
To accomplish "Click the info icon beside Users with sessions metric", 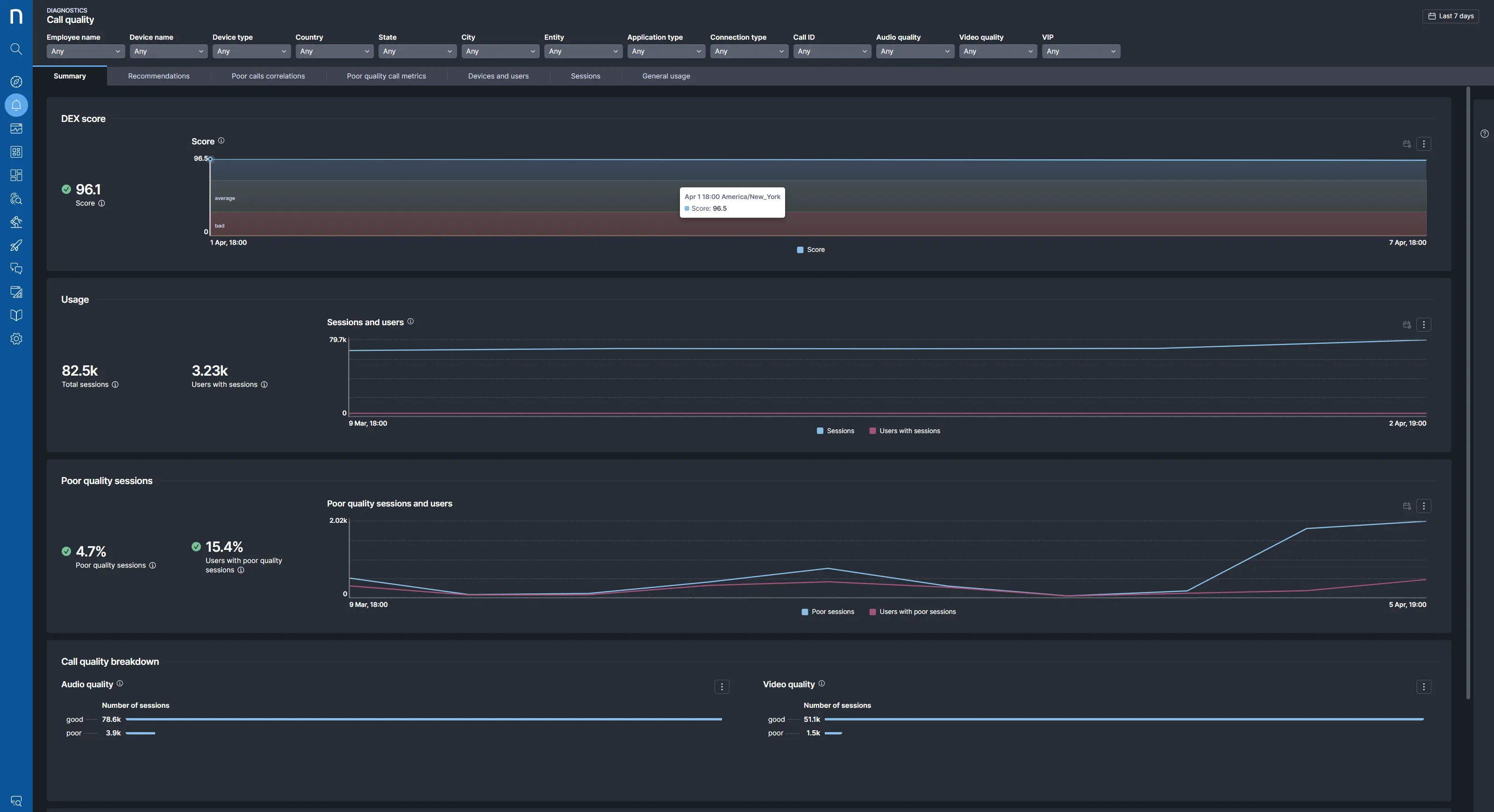I will [264, 385].
